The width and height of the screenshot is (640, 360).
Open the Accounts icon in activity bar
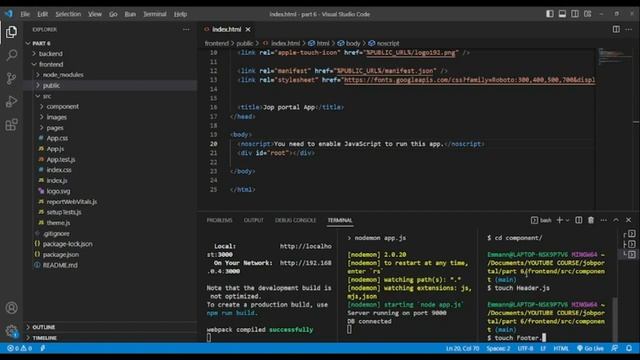pos(11,308)
